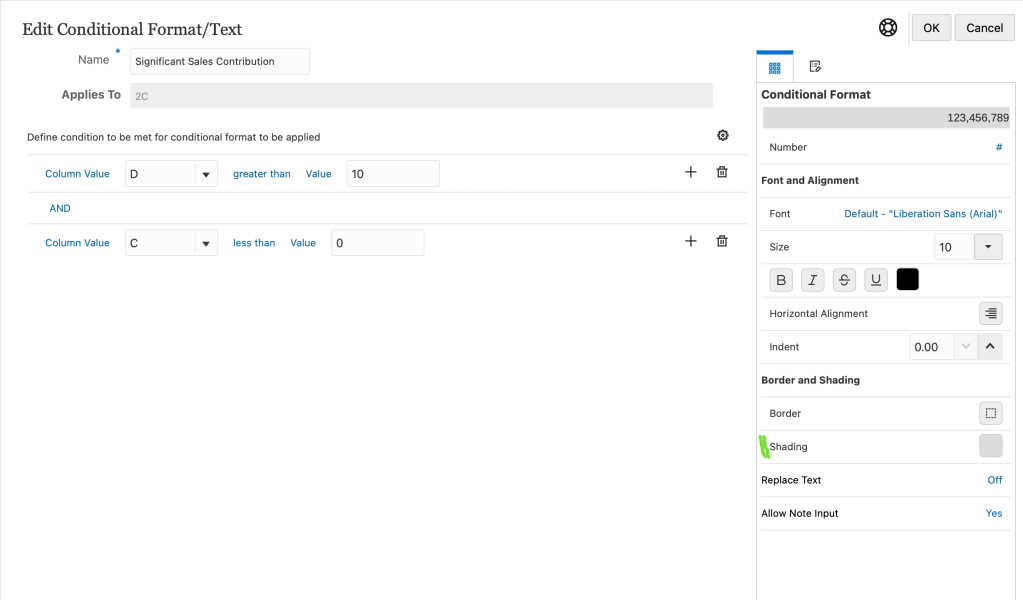Pick the black font color swatch

click(x=907, y=280)
